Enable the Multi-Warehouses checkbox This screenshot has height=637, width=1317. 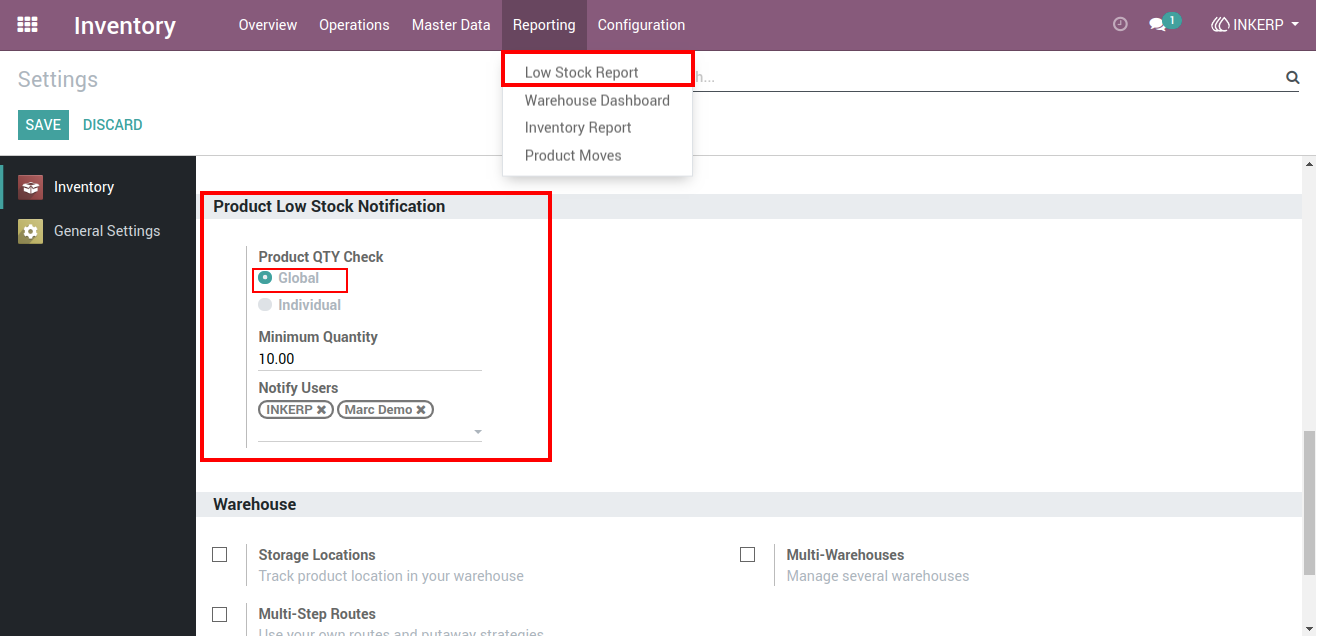(x=747, y=555)
